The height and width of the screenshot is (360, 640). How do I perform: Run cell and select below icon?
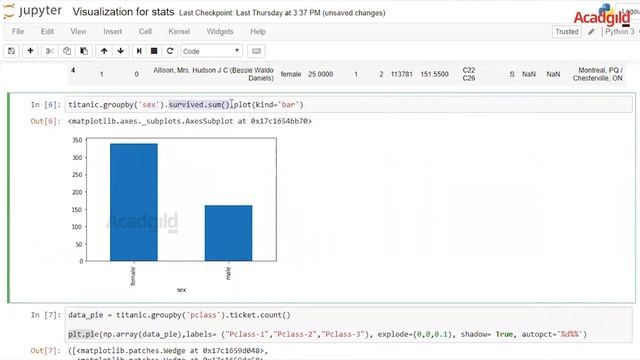[x=139, y=51]
